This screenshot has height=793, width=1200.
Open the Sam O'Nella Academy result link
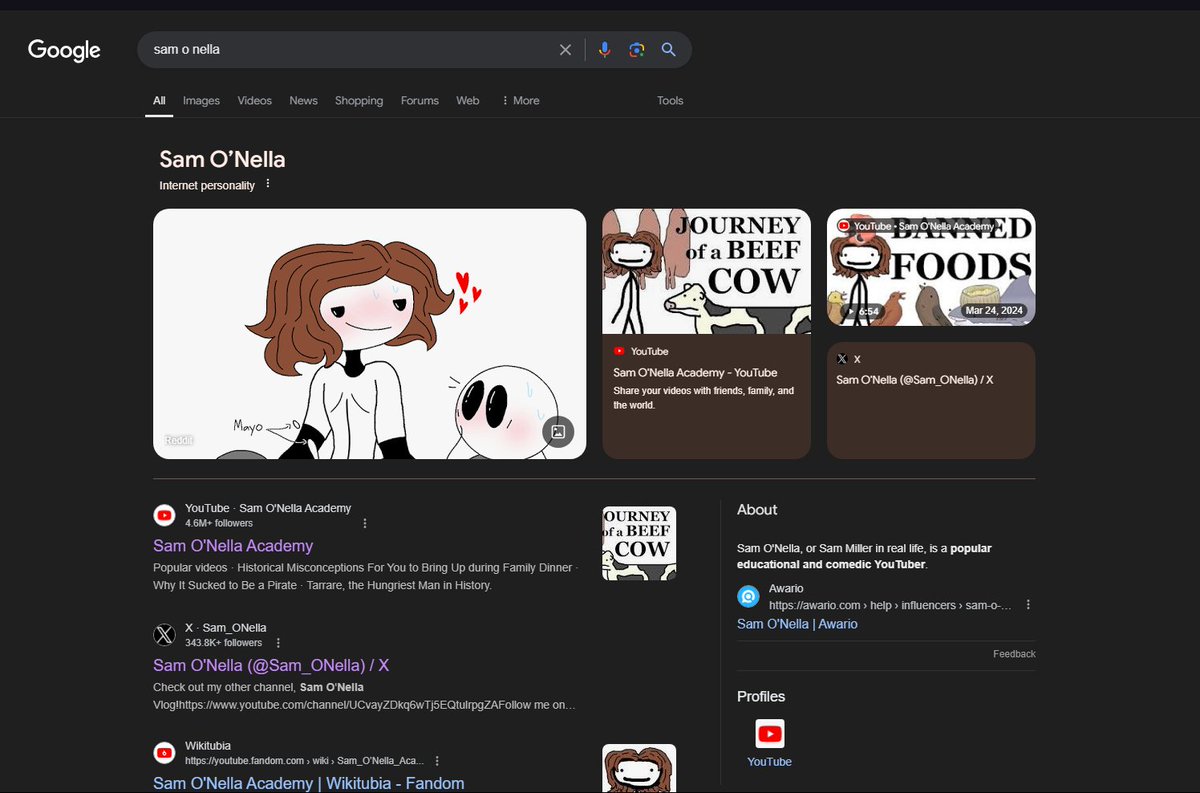click(233, 546)
